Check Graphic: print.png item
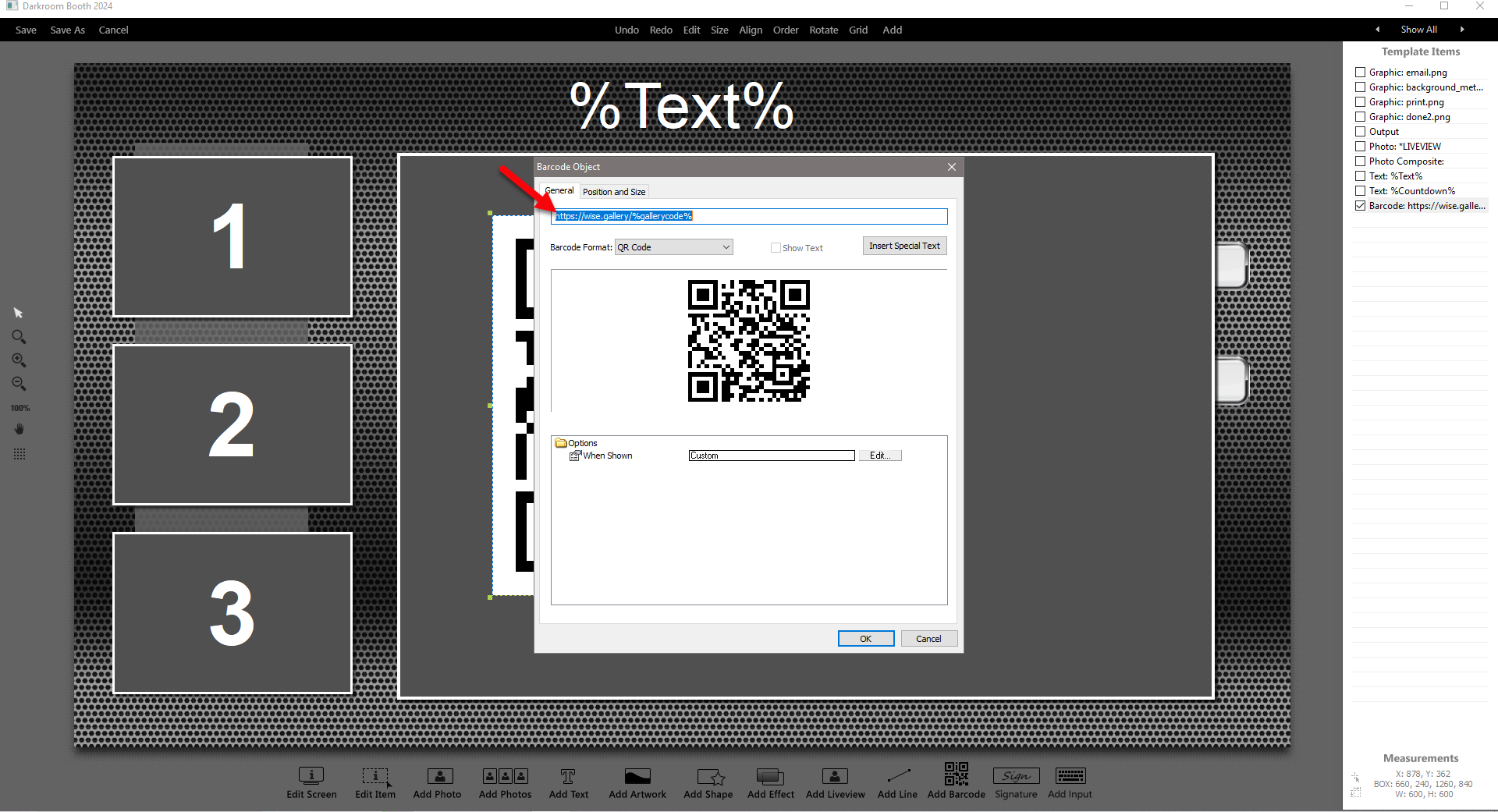The image size is (1498, 812). pos(1361,102)
